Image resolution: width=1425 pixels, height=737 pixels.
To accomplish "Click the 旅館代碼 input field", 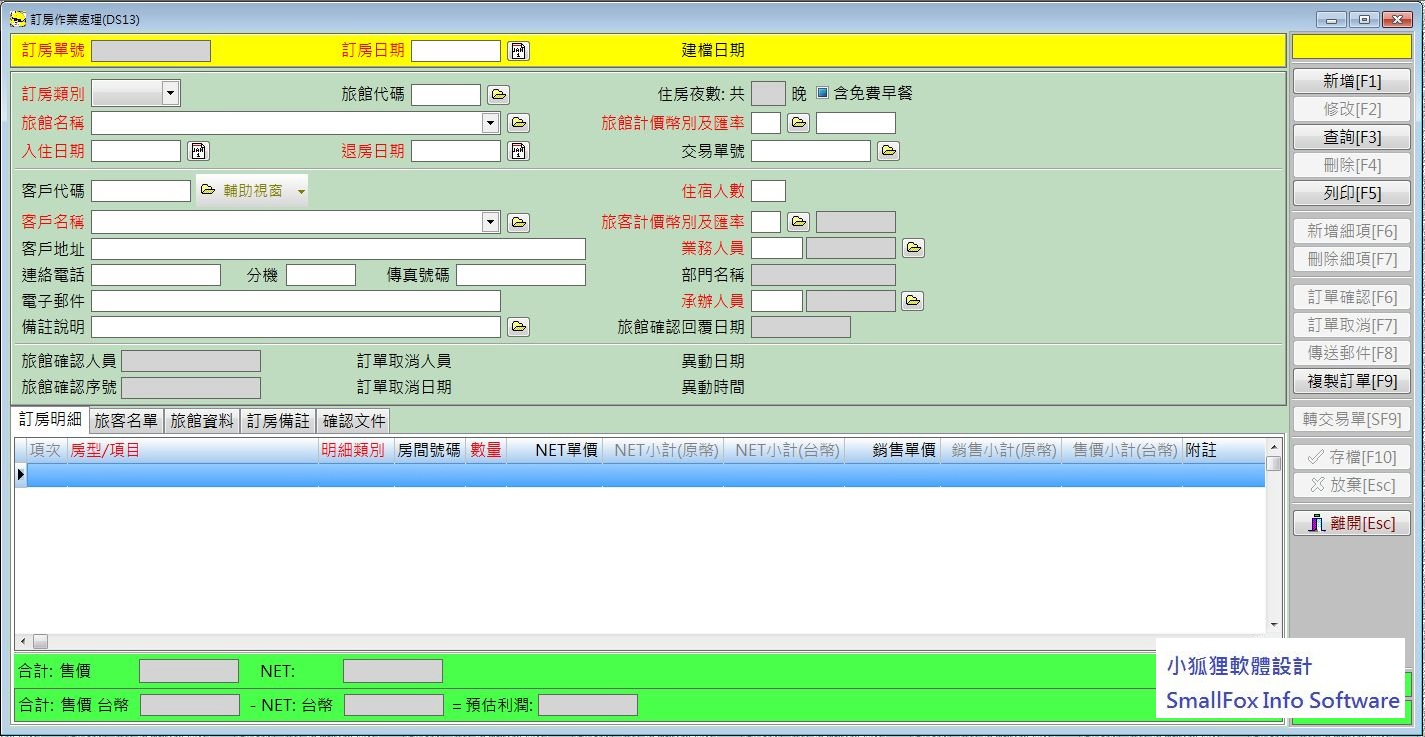I will click(446, 95).
